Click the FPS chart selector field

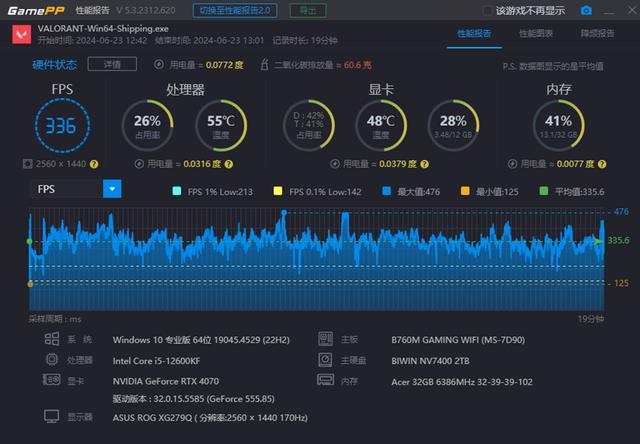click(76, 189)
